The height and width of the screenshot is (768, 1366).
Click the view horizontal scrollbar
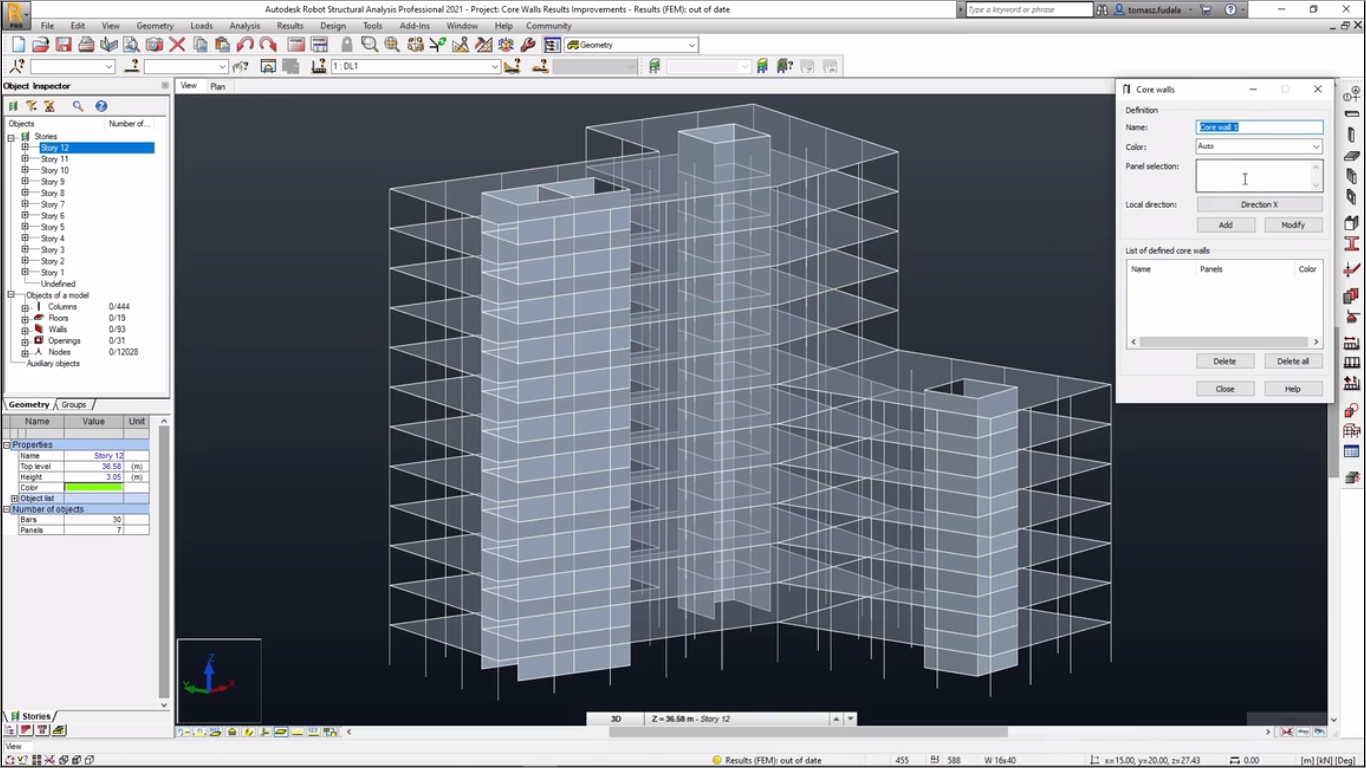(808, 732)
